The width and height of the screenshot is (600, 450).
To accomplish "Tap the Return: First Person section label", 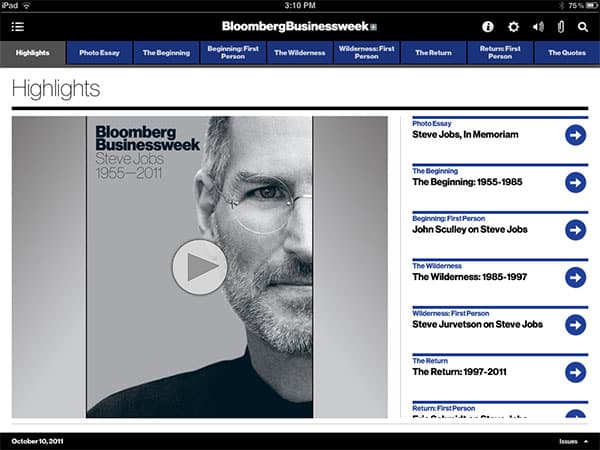I will tap(443, 408).
